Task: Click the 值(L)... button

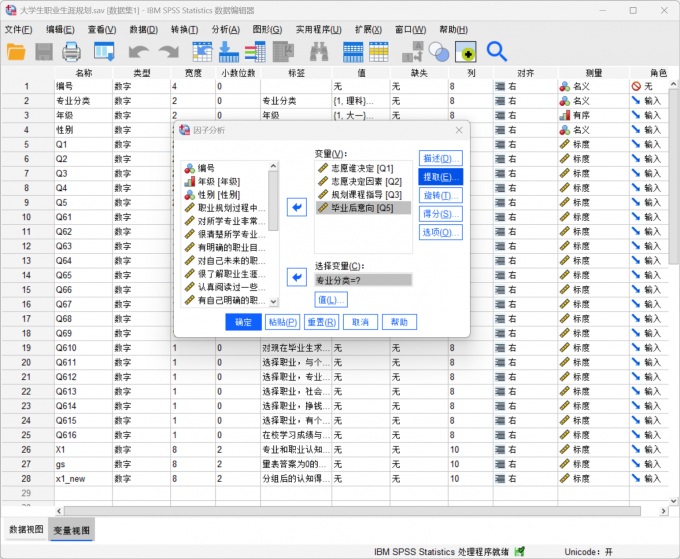Action: [x=331, y=300]
